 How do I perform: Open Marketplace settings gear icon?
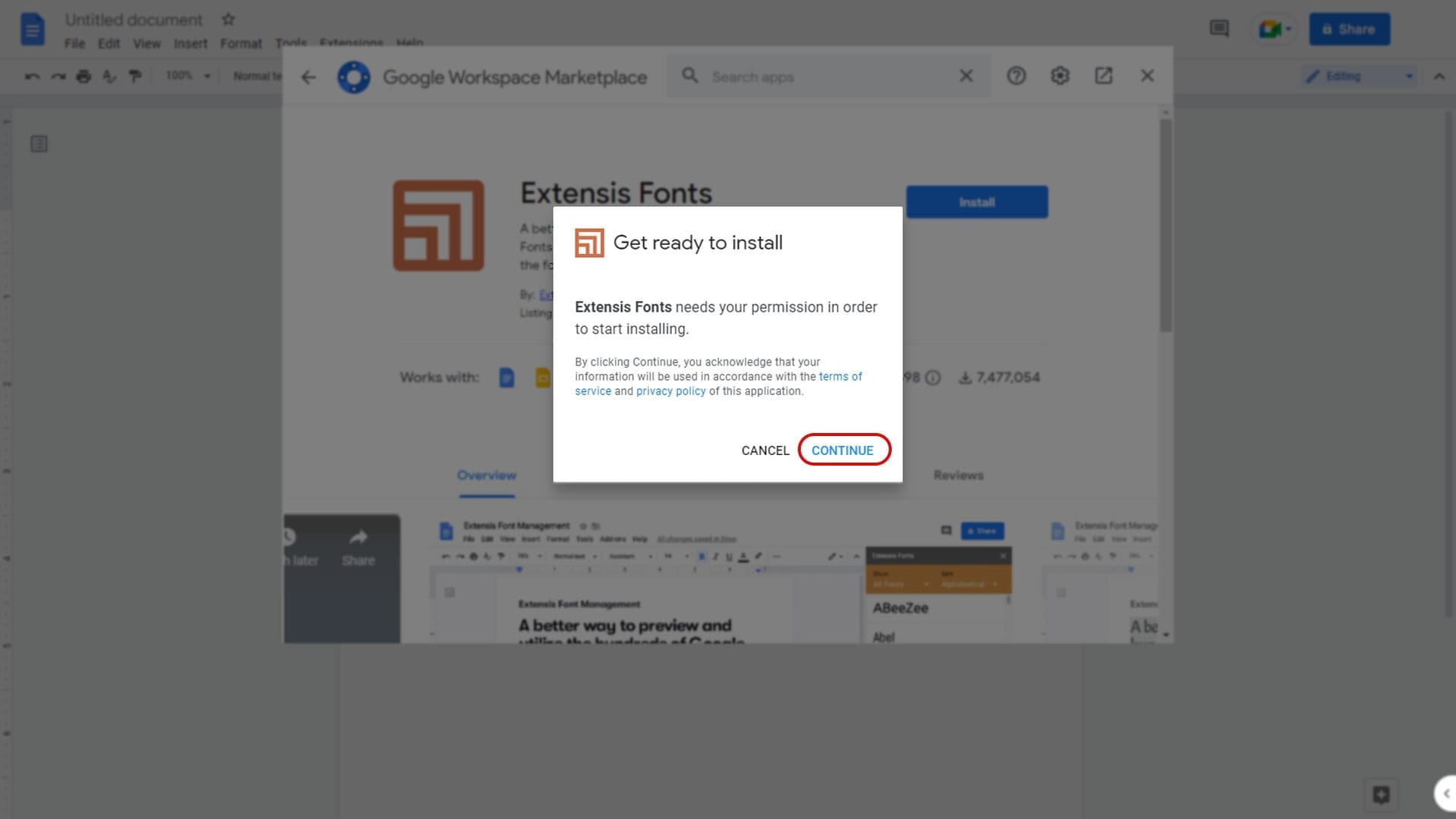[x=1060, y=76]
